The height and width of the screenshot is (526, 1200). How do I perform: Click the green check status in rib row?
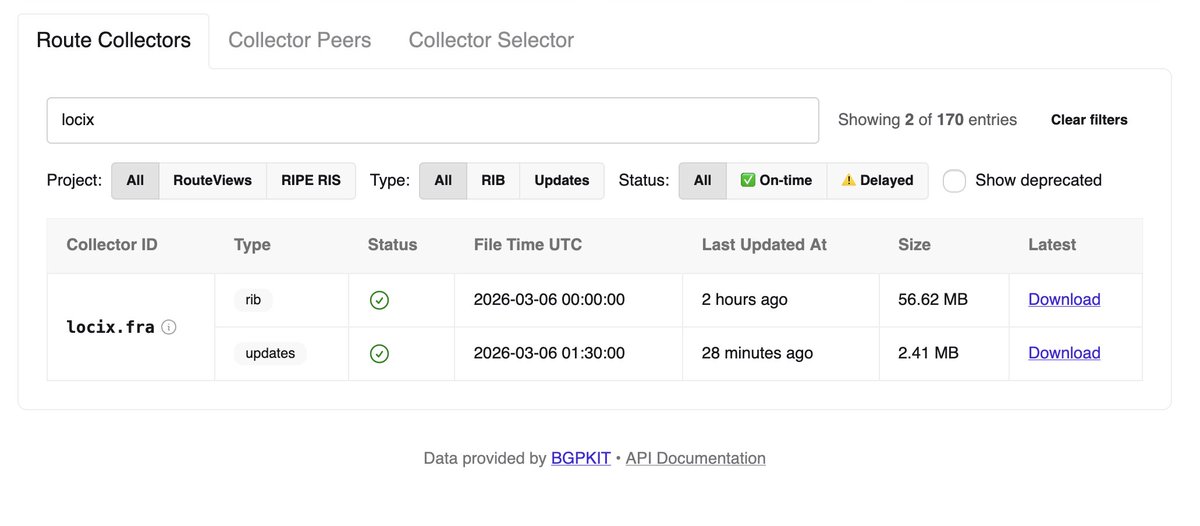click(x=379, y=300)
